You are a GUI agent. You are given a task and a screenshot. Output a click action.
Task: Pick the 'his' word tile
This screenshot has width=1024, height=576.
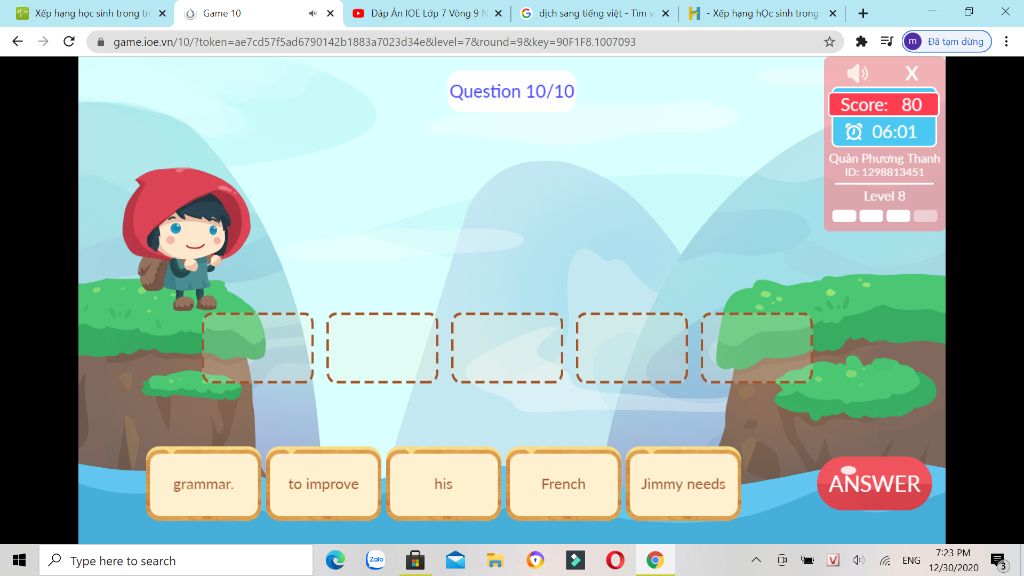tap(443, 484)
